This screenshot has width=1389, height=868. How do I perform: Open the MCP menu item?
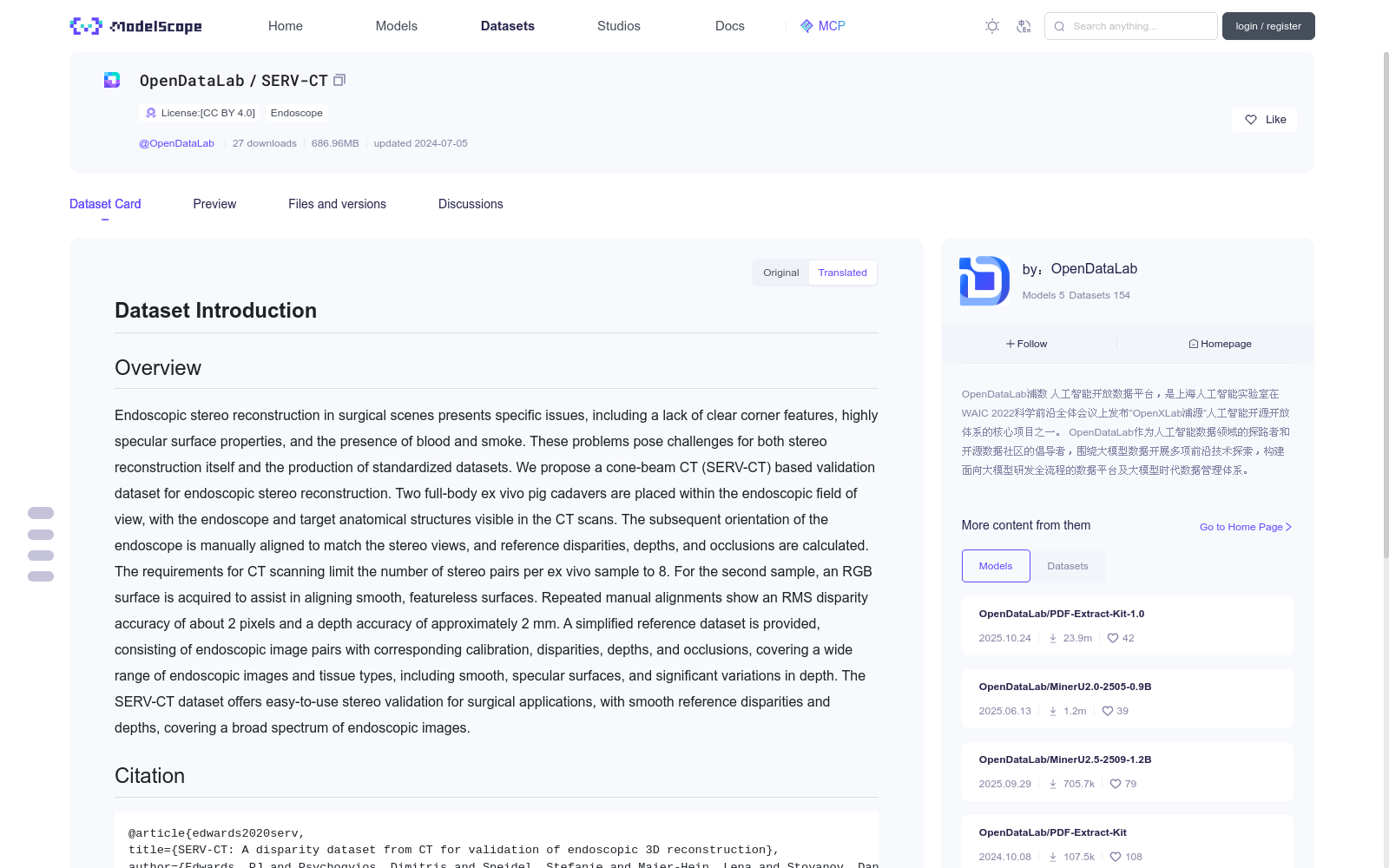(823, 26)
